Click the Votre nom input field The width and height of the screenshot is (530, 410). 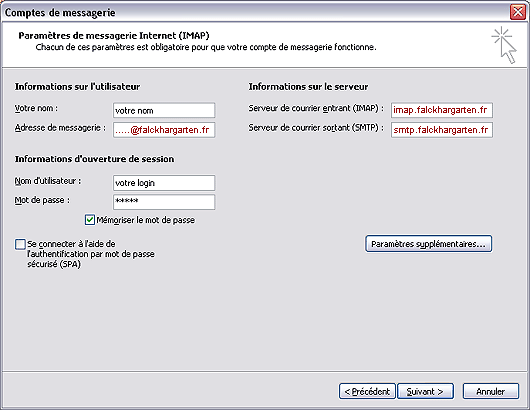pyautogui.click(x=164, y=111)
